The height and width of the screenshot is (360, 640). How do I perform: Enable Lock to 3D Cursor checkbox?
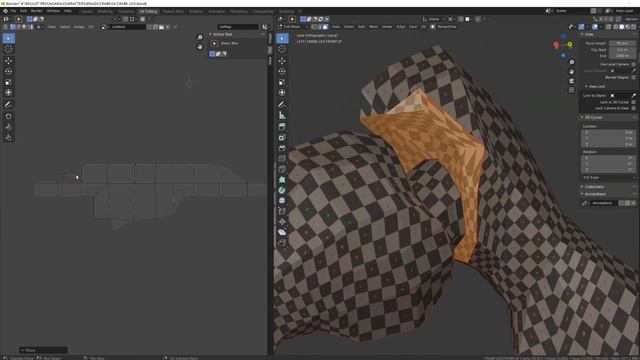pos(633,102)
